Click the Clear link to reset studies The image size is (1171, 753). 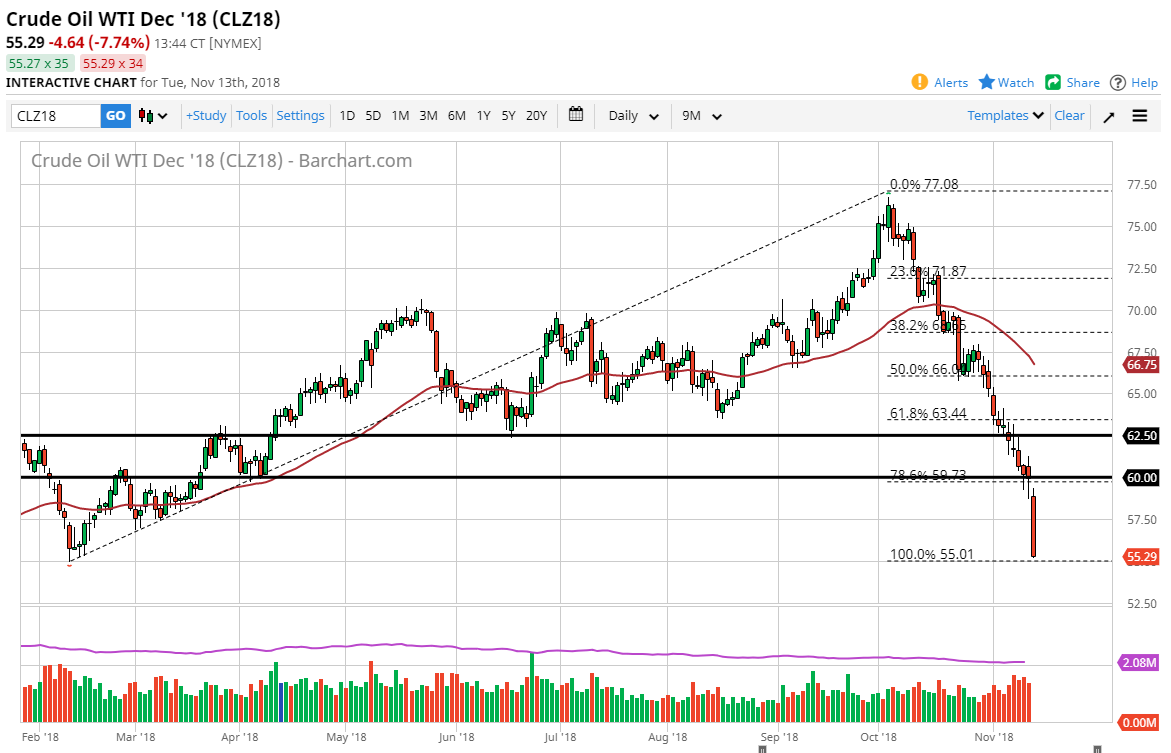[1069, 115]
